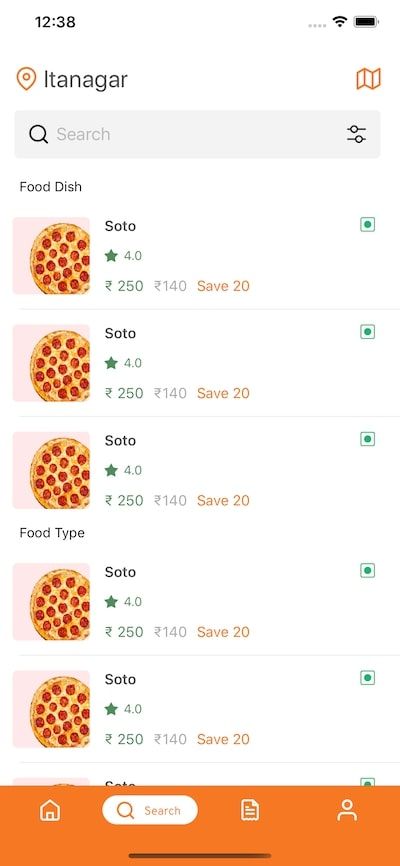Toggle veg indicator on first Food Type item
This screenshot has width=400, height=866.
(x=368, y=571)
